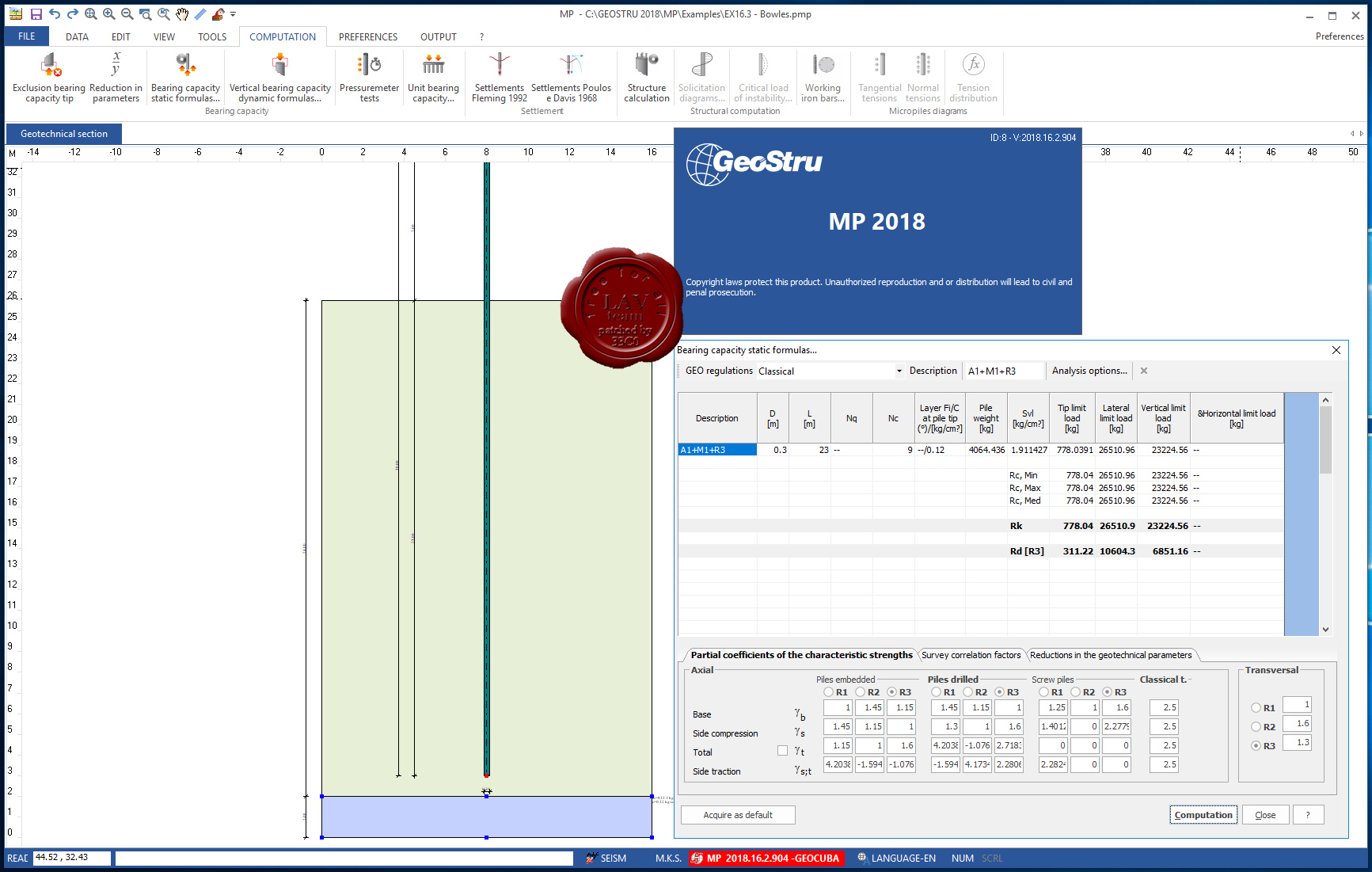Open Reduction in parameters
This screenshot has width=1372, height=872.
(x=116, y=78)
